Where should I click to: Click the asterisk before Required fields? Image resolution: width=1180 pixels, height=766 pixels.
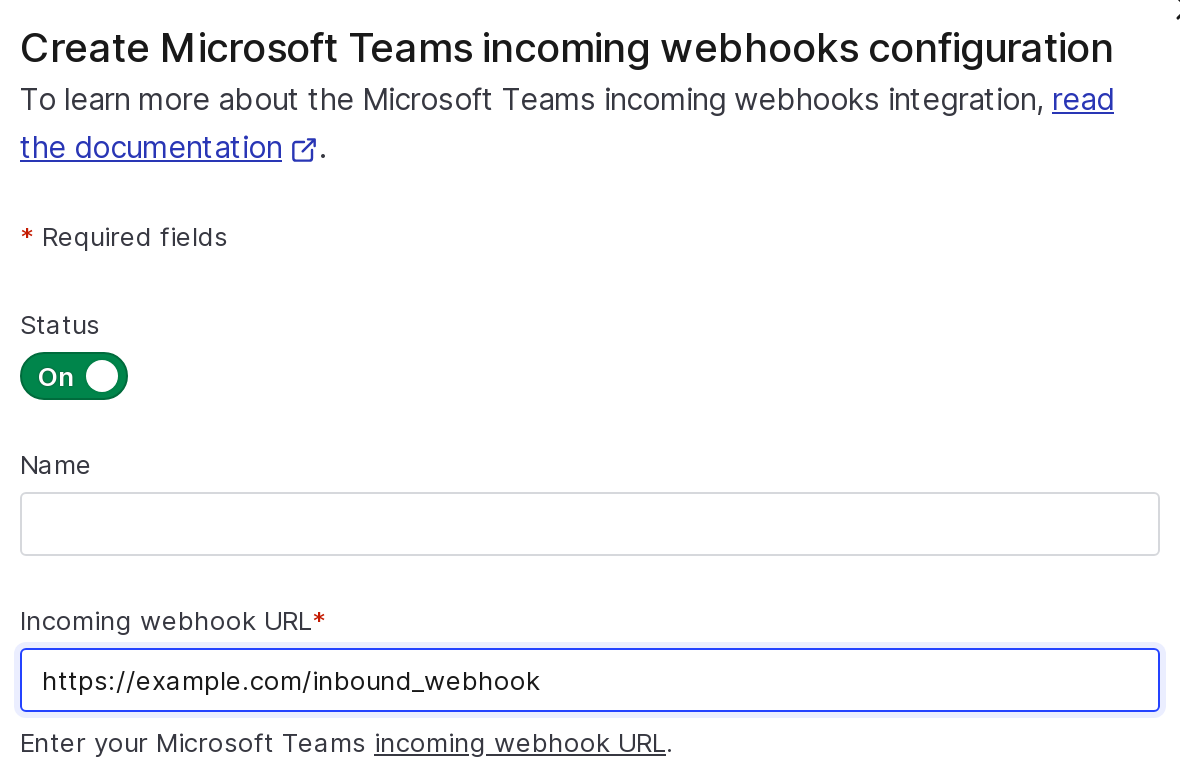pos(26,237)
